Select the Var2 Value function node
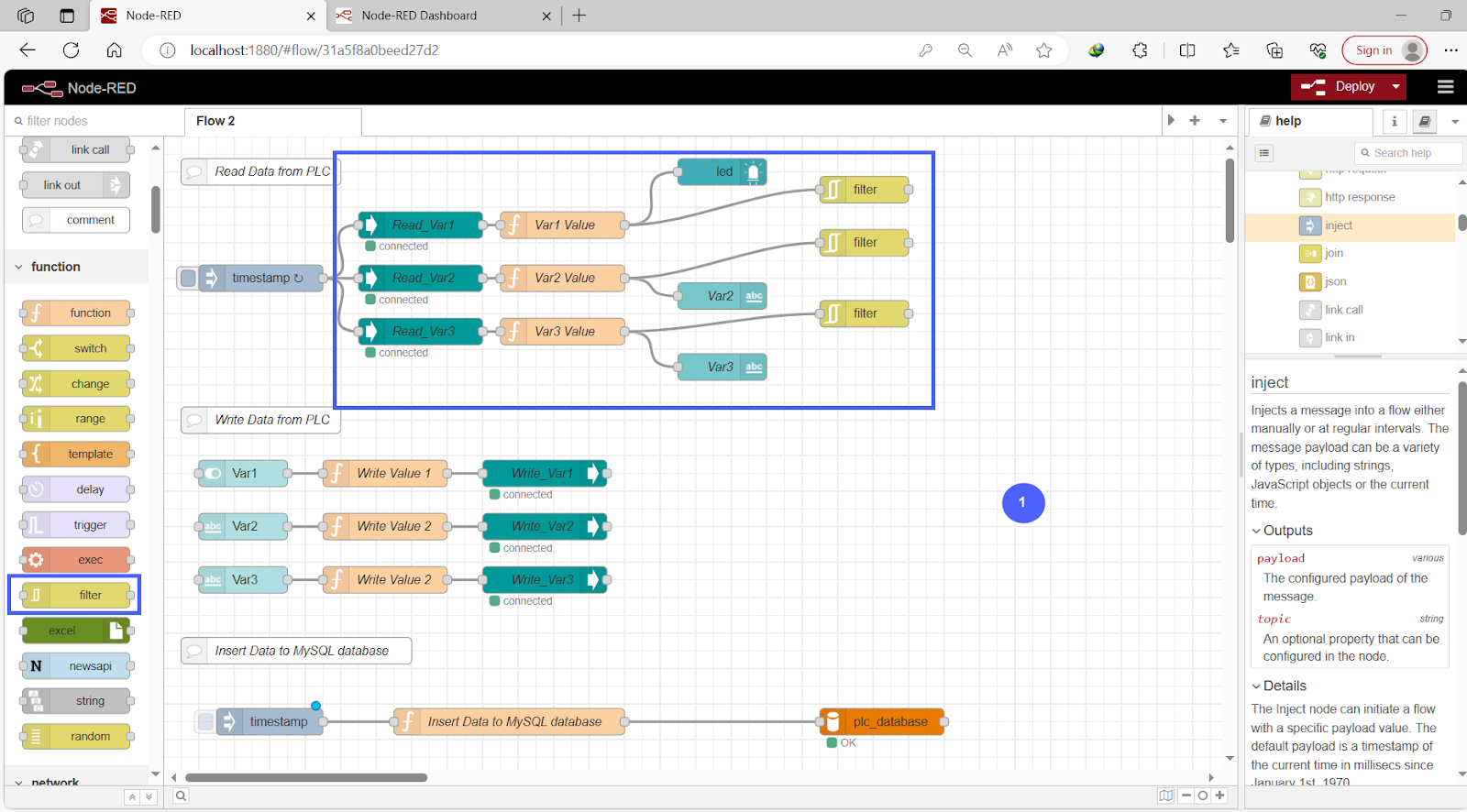Screen dimensions: 1467x812 [563, 278]
